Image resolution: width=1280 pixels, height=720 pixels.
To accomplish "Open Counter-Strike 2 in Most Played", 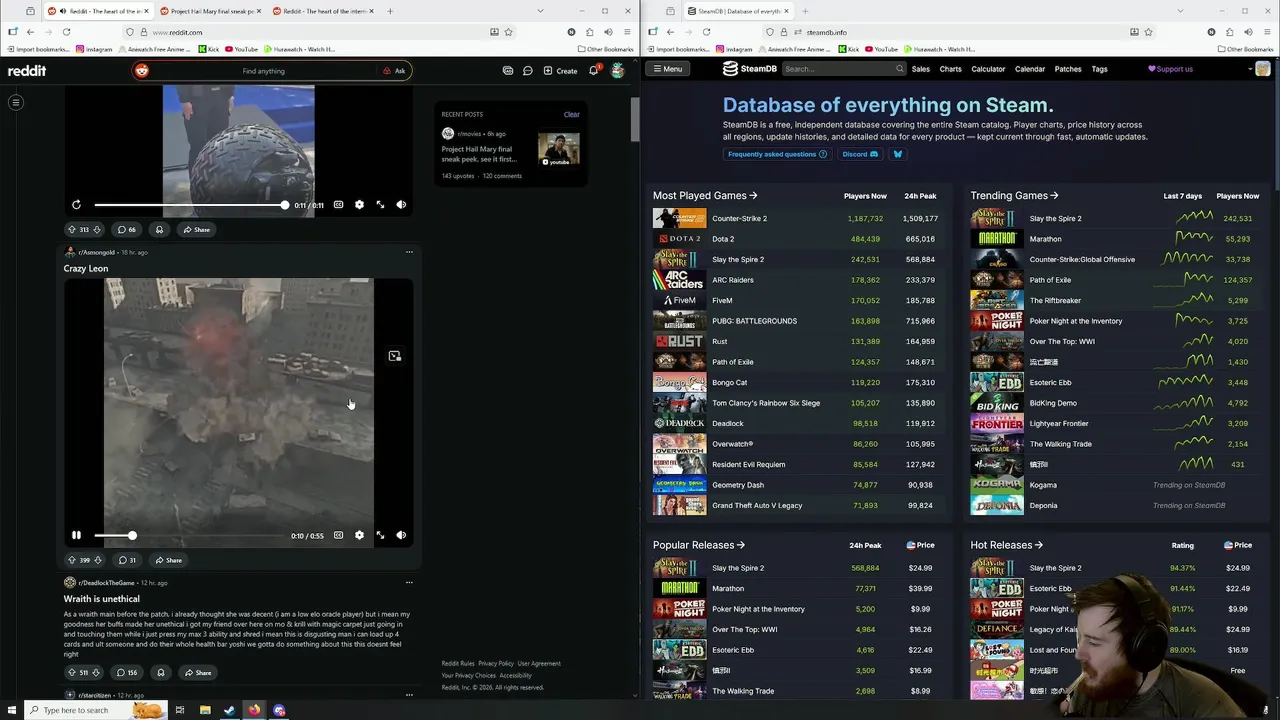I will (739, 218).
